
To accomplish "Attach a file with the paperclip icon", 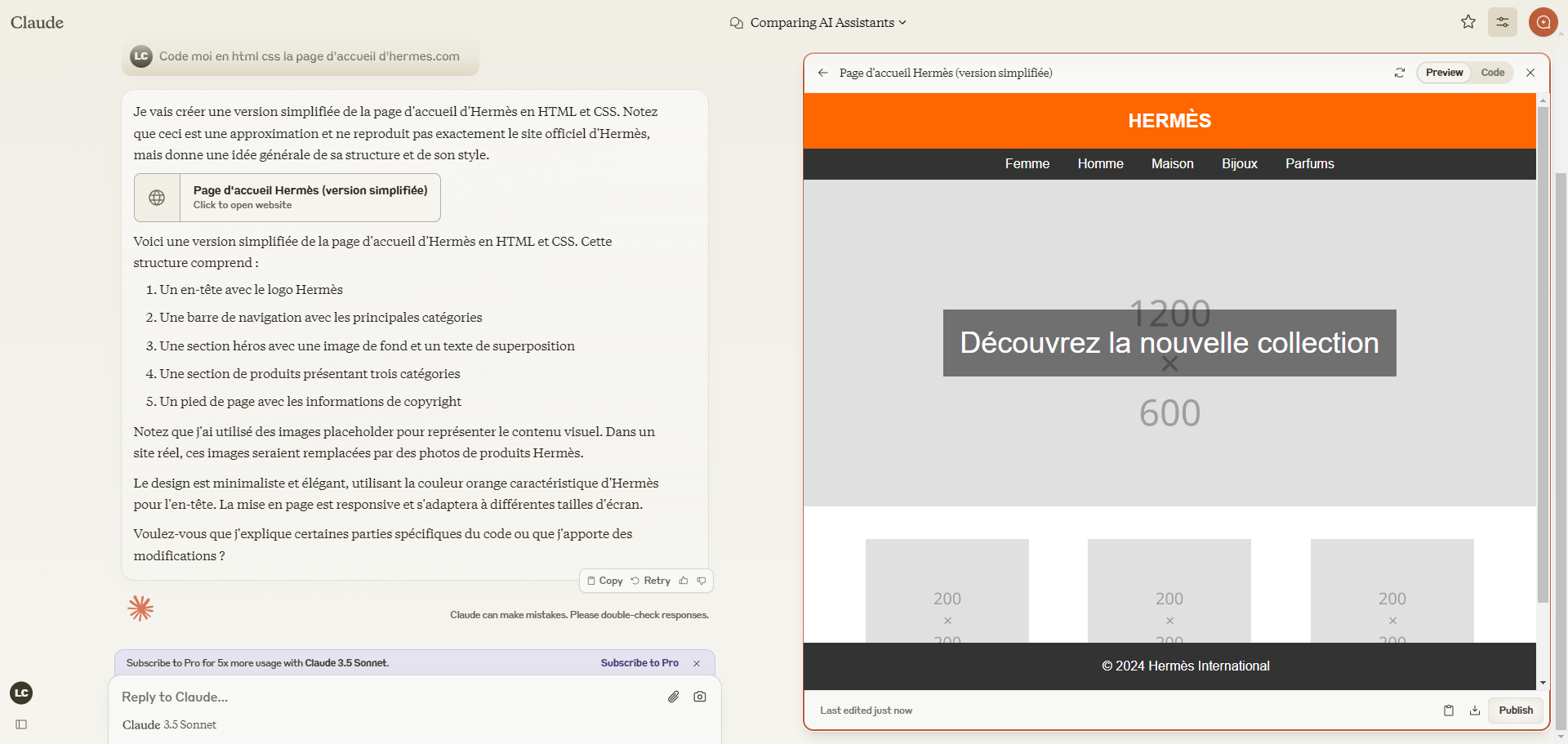I will pyautogui.click(x=674, y=697).
